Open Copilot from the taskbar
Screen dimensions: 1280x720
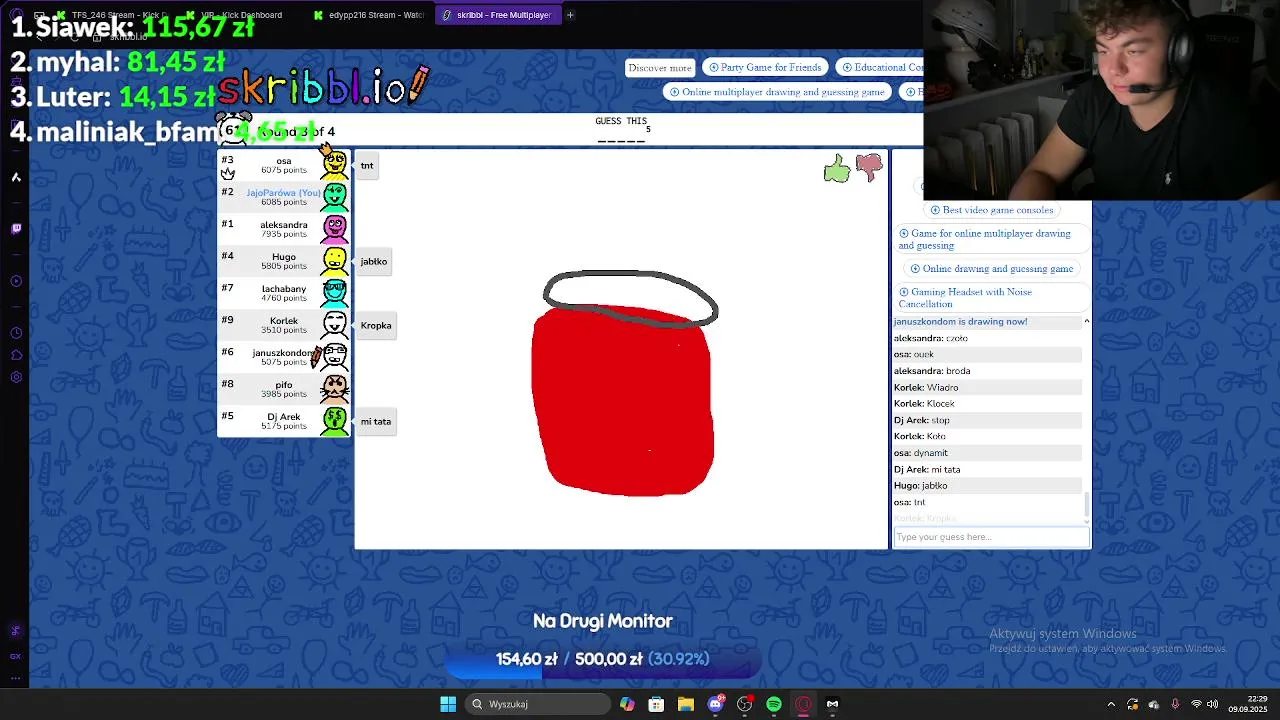(x=627, y=704)
